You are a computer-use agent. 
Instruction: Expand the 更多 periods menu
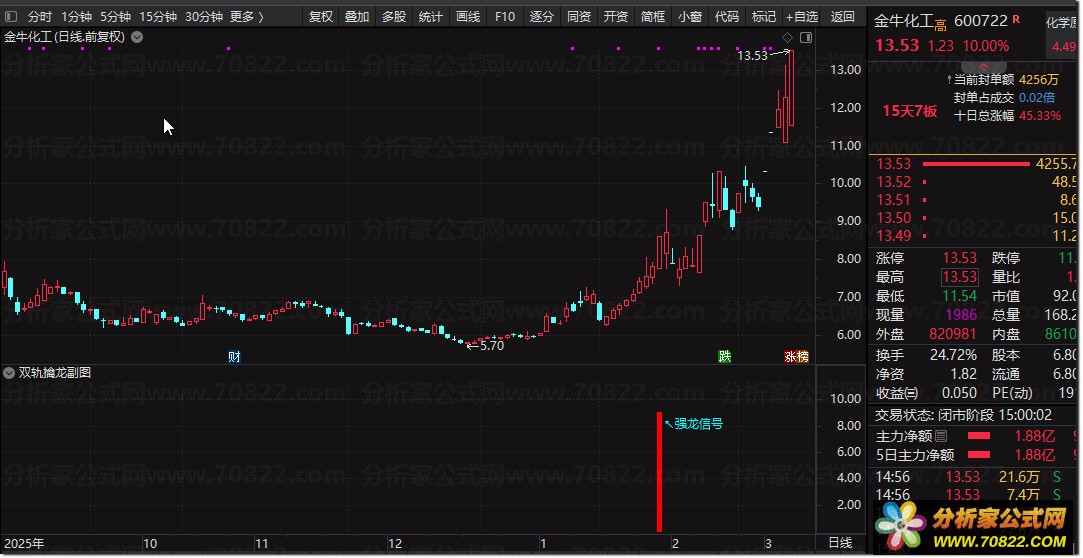pos(247,16)
